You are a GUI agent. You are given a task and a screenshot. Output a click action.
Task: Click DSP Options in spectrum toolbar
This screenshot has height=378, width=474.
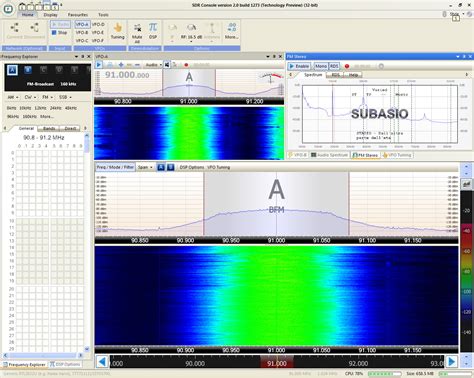192,167
